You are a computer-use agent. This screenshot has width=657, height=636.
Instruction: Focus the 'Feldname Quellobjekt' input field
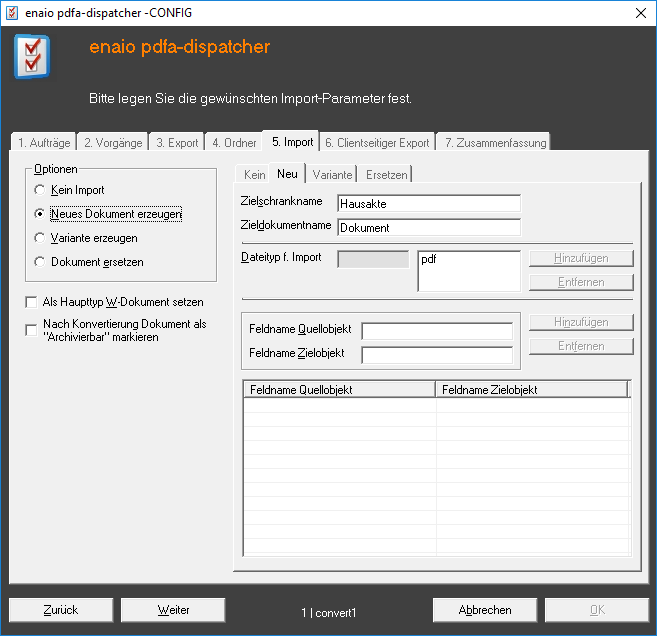tap(437, 331)
